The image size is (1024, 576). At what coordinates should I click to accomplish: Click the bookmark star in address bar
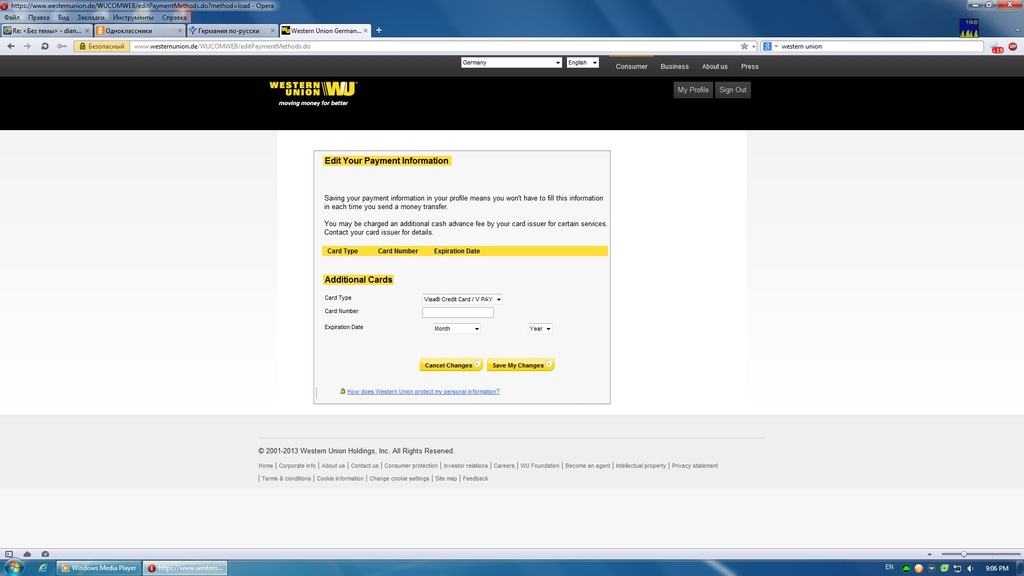tap(744, 46)
